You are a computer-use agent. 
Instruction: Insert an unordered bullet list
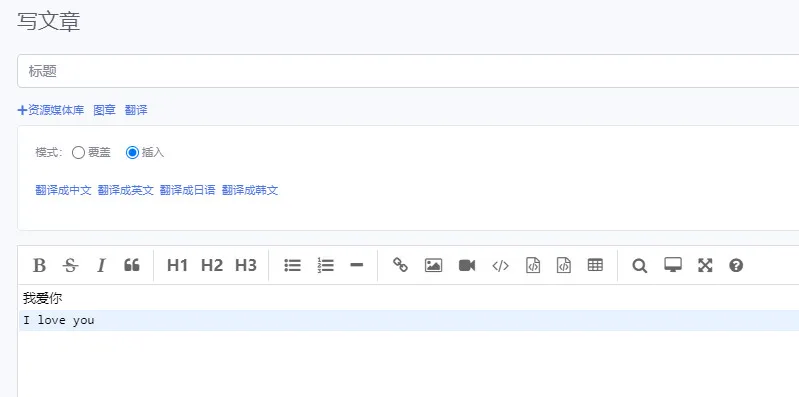click(292, 266)
